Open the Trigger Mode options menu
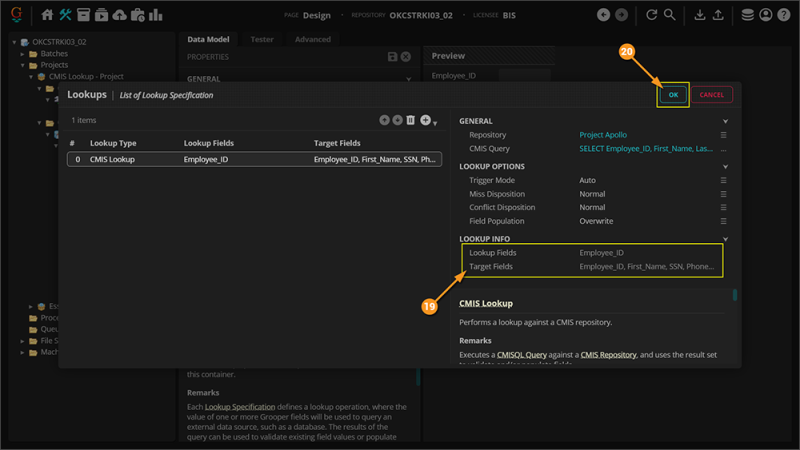 pyautogui.click(x=723, y=180)
